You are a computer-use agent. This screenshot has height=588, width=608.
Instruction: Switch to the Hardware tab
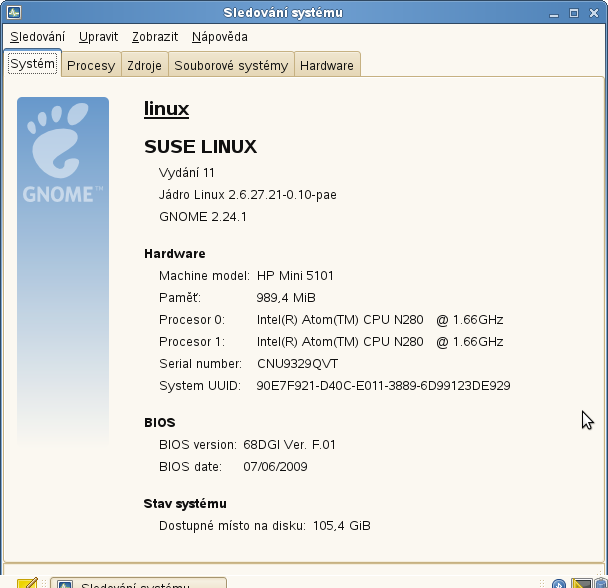(327, 66)
